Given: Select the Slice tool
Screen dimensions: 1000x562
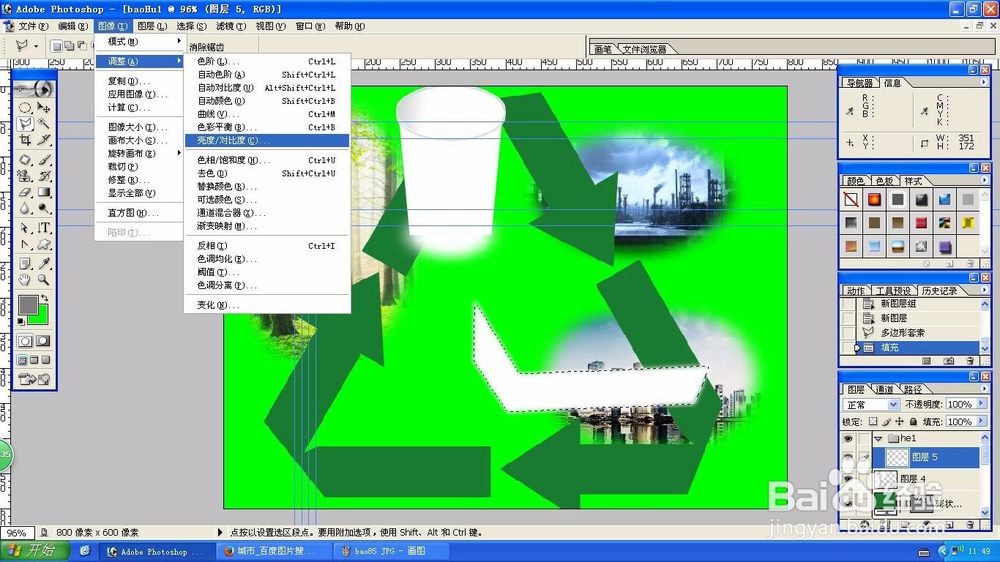Looking at the screenshot, I should [43, 139].
